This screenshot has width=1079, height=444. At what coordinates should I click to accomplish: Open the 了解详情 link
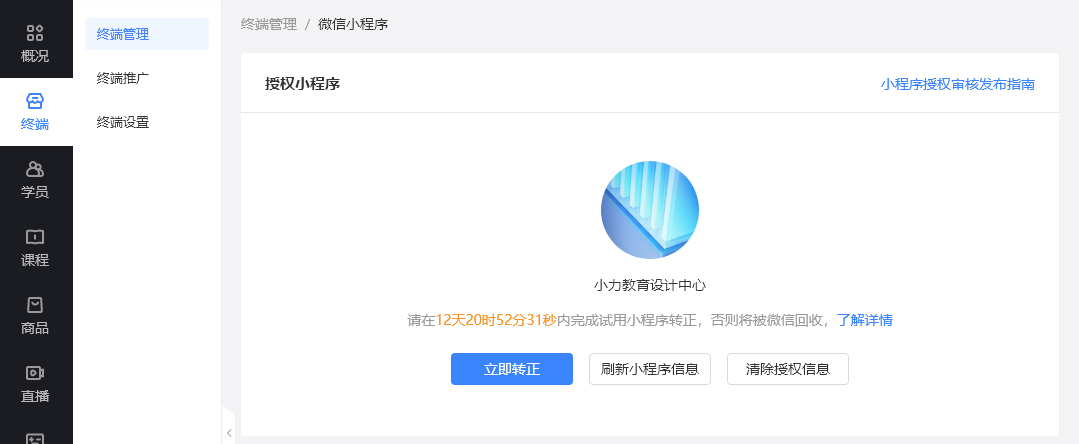coord(864,320)
